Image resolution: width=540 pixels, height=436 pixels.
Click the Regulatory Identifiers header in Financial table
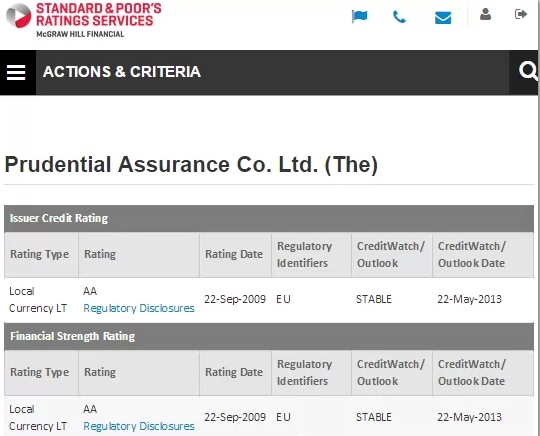pos(304,372)
